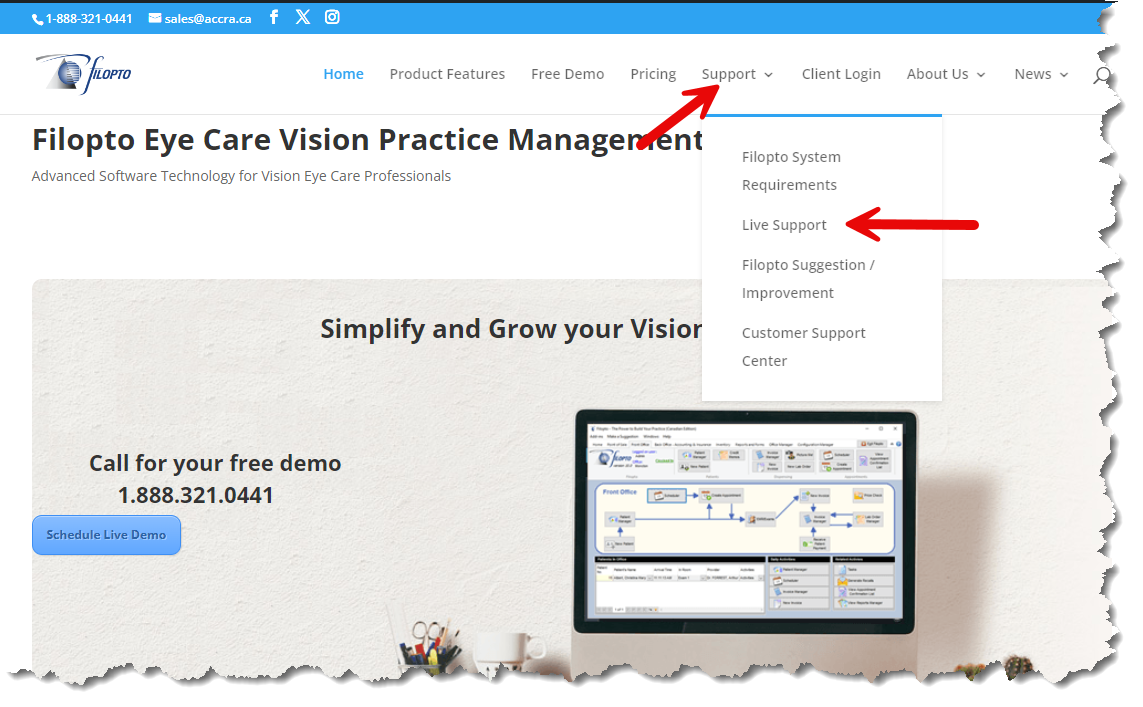This screenshot has width=1143, height=707.
Task: Click the Call for your free demo text
Action: [x=215, y=463]
